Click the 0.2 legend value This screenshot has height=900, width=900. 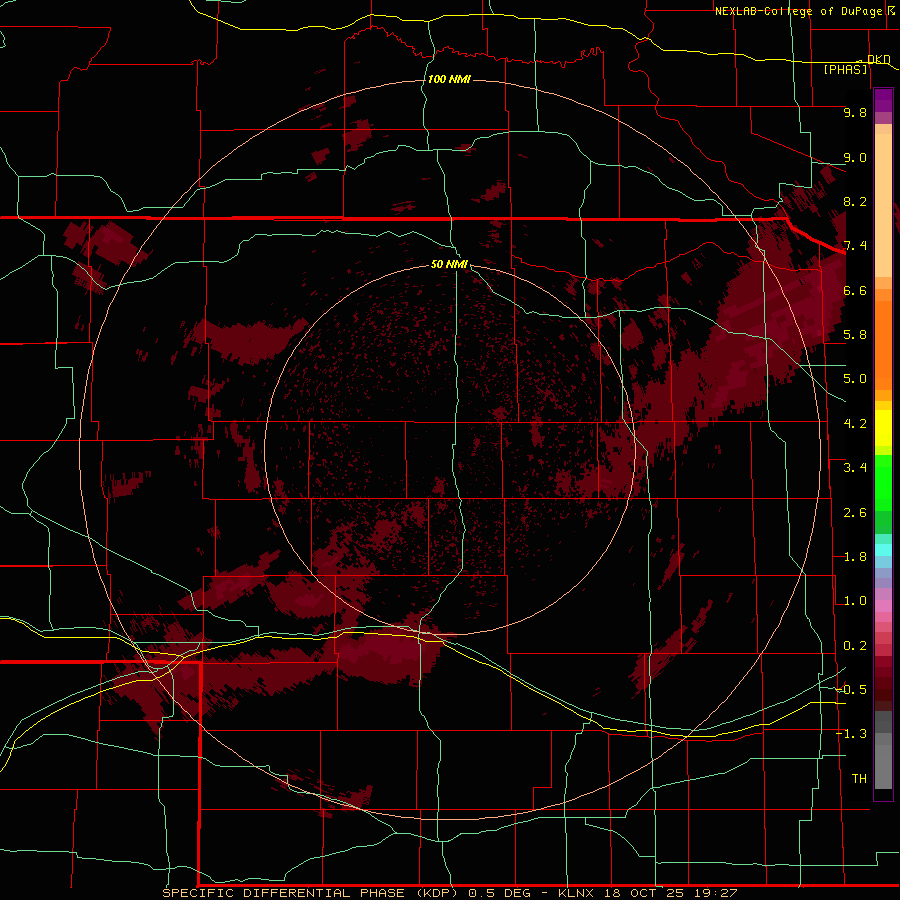855,646
